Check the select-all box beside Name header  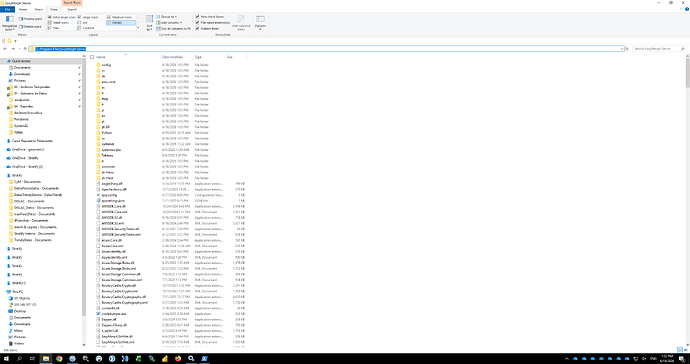pyautogui.click(x=92, y=57)
